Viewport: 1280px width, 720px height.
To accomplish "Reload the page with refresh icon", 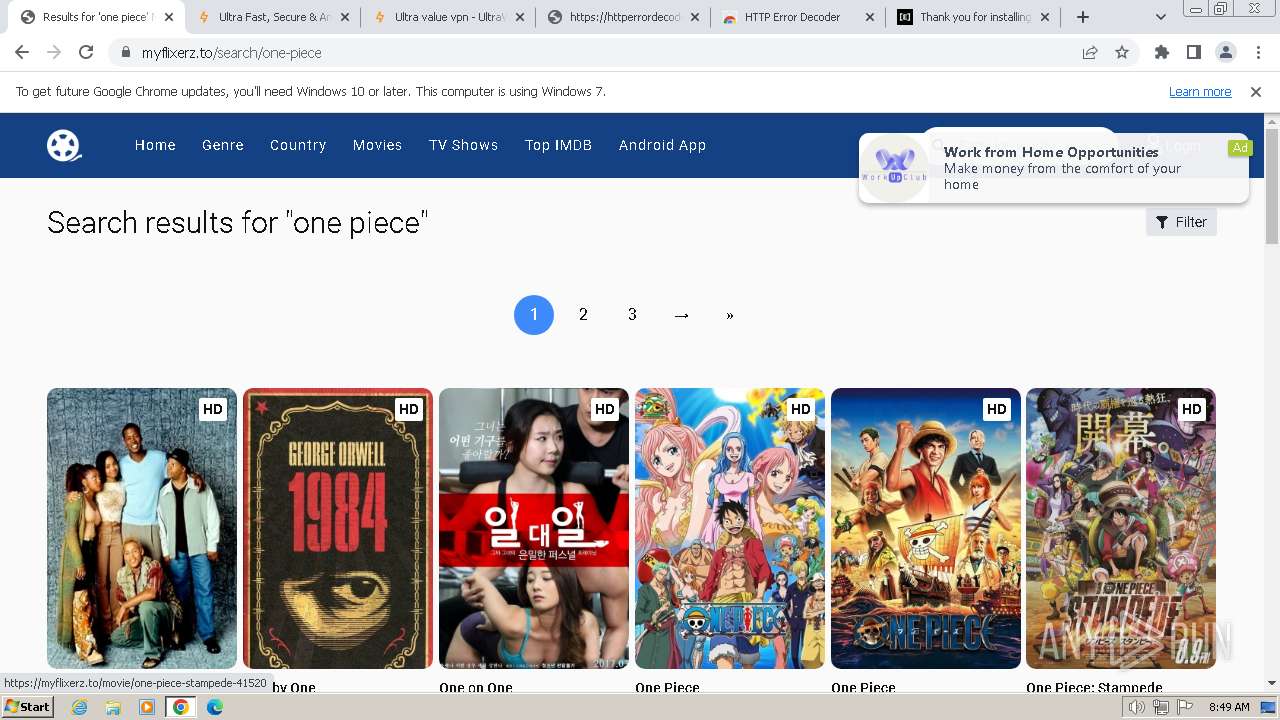I will tap(86, 53).
